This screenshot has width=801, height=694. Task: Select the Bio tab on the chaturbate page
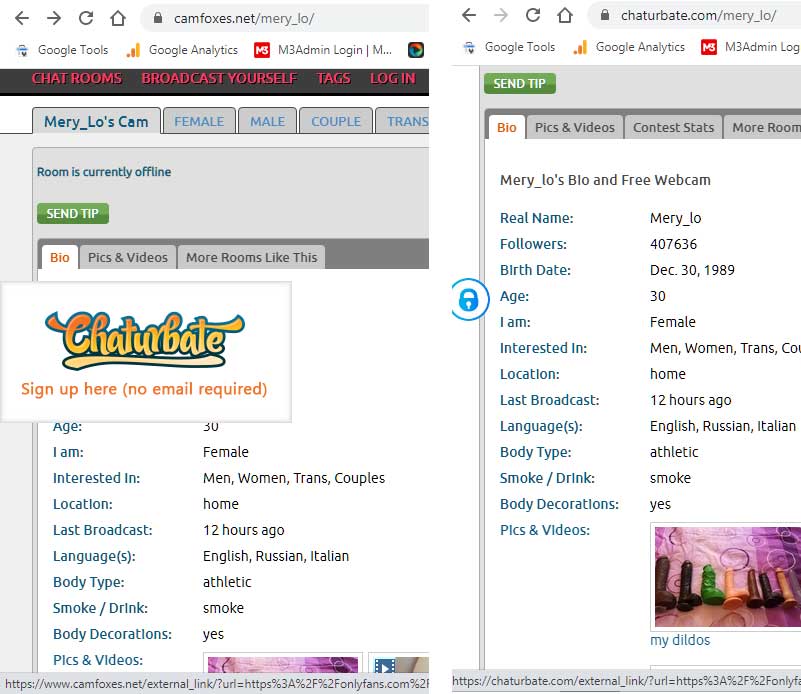(x=506, y=128)
